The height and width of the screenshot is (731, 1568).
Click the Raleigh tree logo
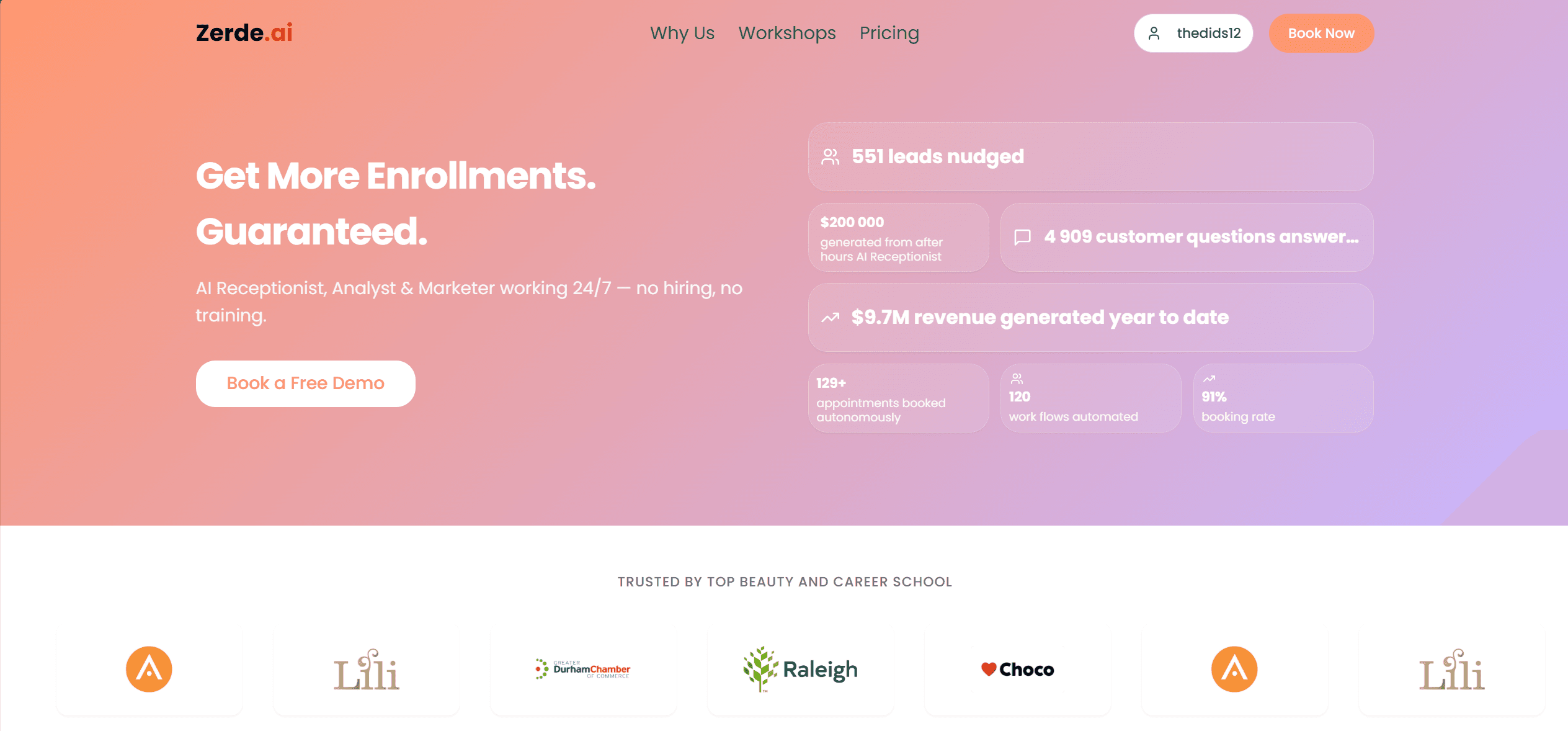click(x=800, y=669)
